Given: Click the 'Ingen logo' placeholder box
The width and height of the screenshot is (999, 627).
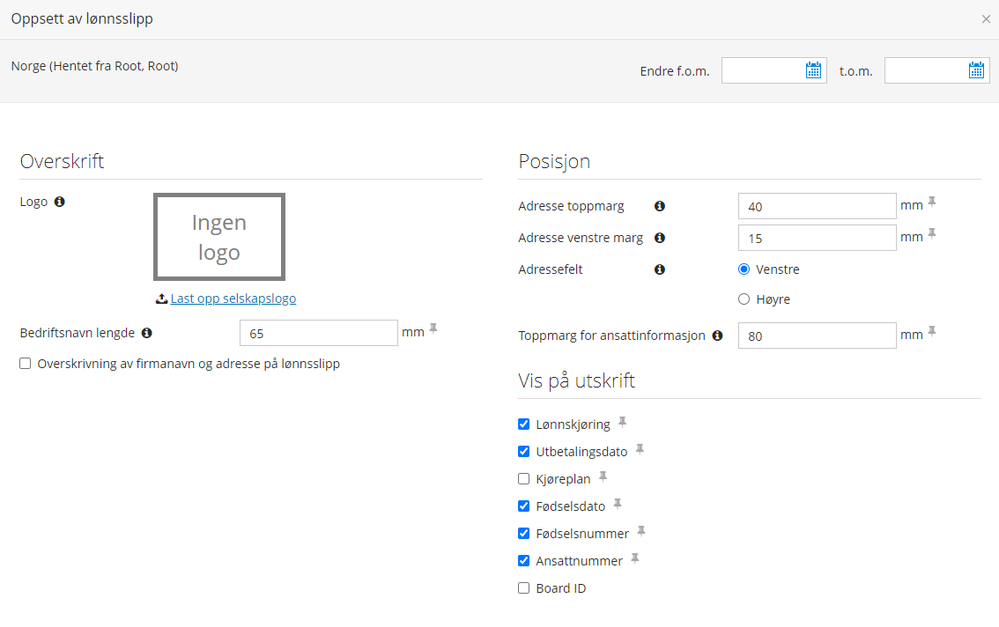Looking at the screenshot, I should click(219, 237).
